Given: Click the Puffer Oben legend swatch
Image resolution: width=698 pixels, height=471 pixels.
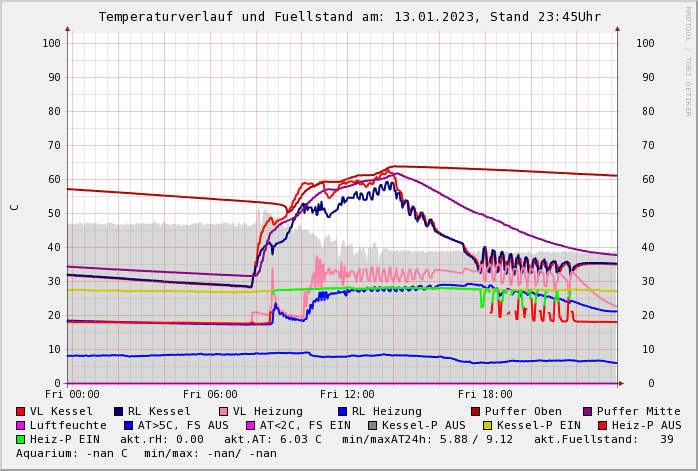Looking at the screenshot, I should tap(476, 411).
